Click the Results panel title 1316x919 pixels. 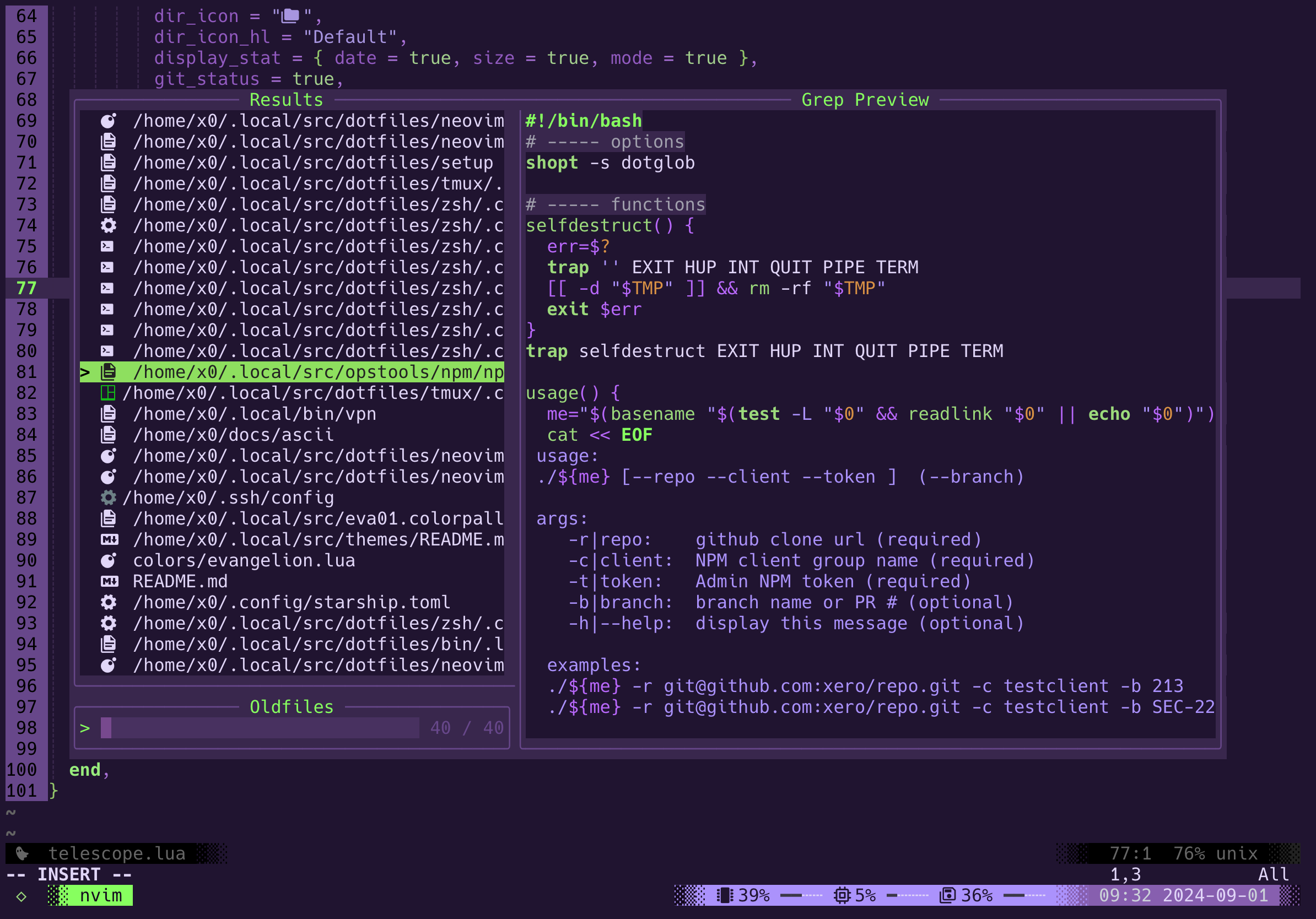286,100
